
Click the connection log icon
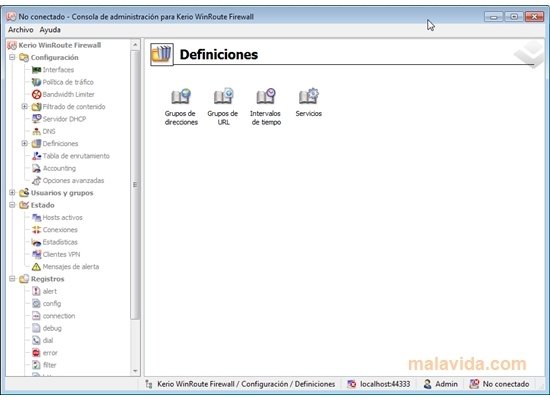click(36, 316)
